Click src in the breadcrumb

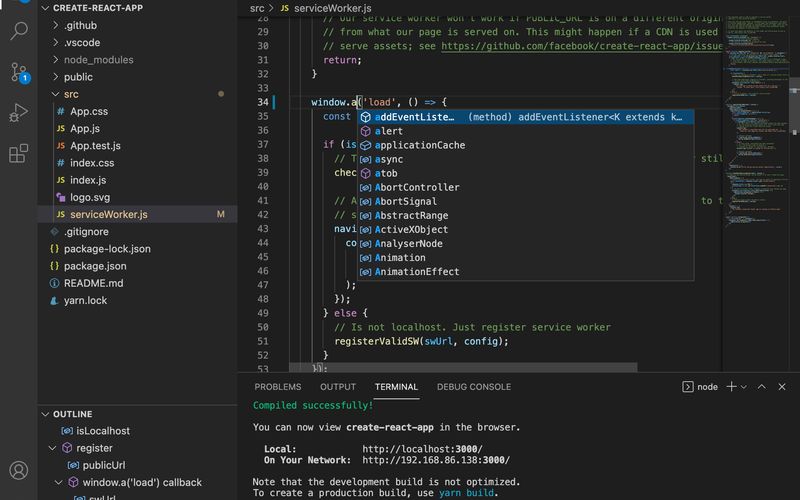point(257,8)
